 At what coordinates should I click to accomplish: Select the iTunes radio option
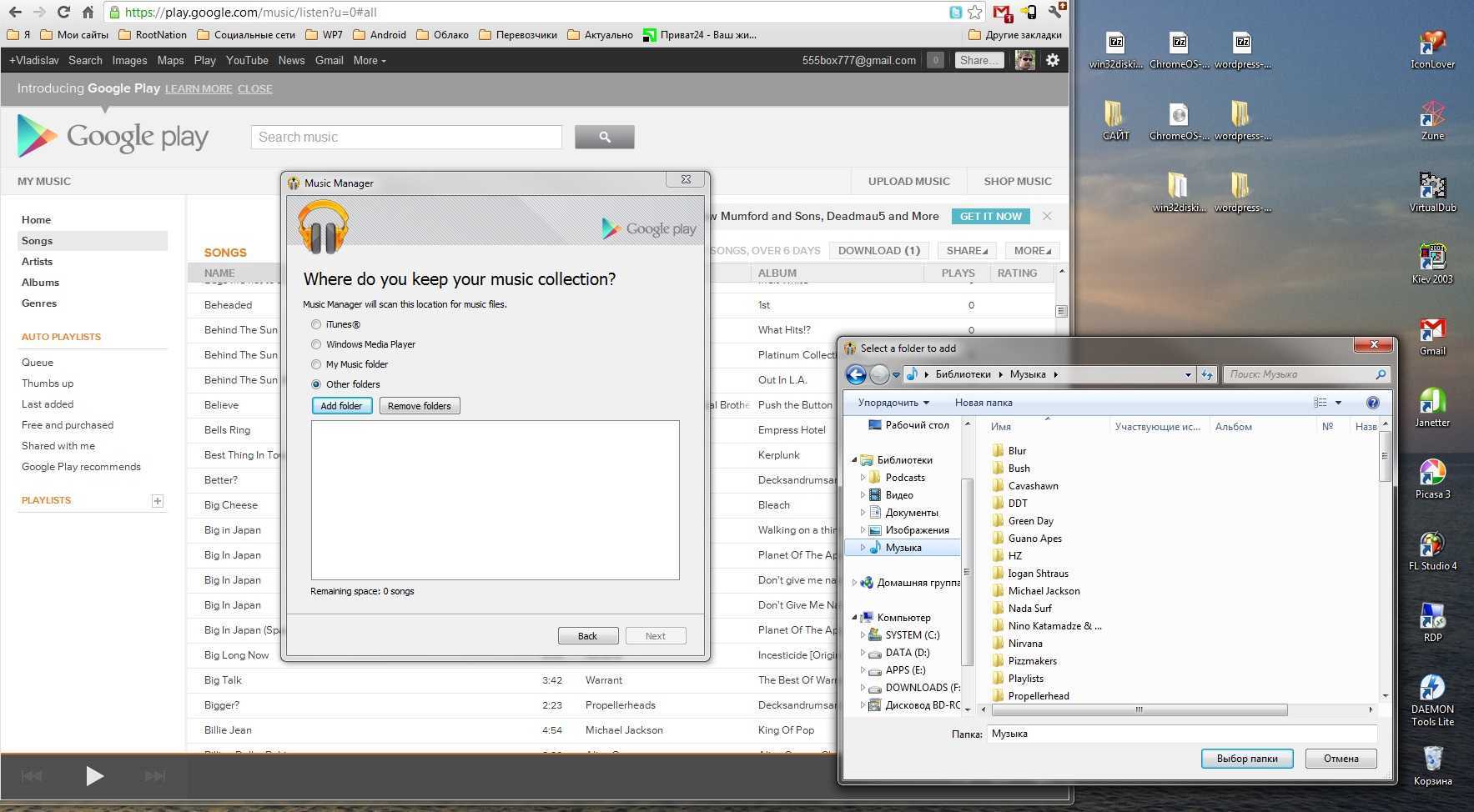[x=316, y=324]
